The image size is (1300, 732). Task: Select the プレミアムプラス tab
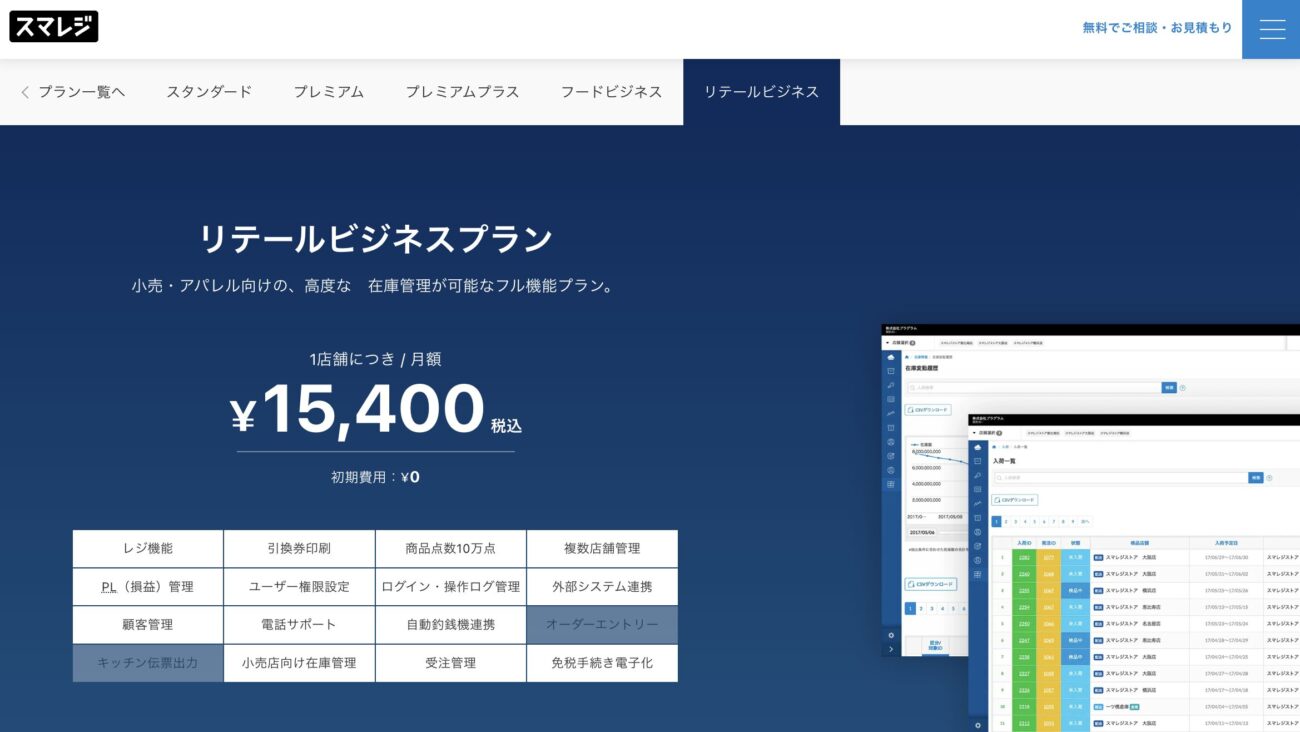(462, 92)
